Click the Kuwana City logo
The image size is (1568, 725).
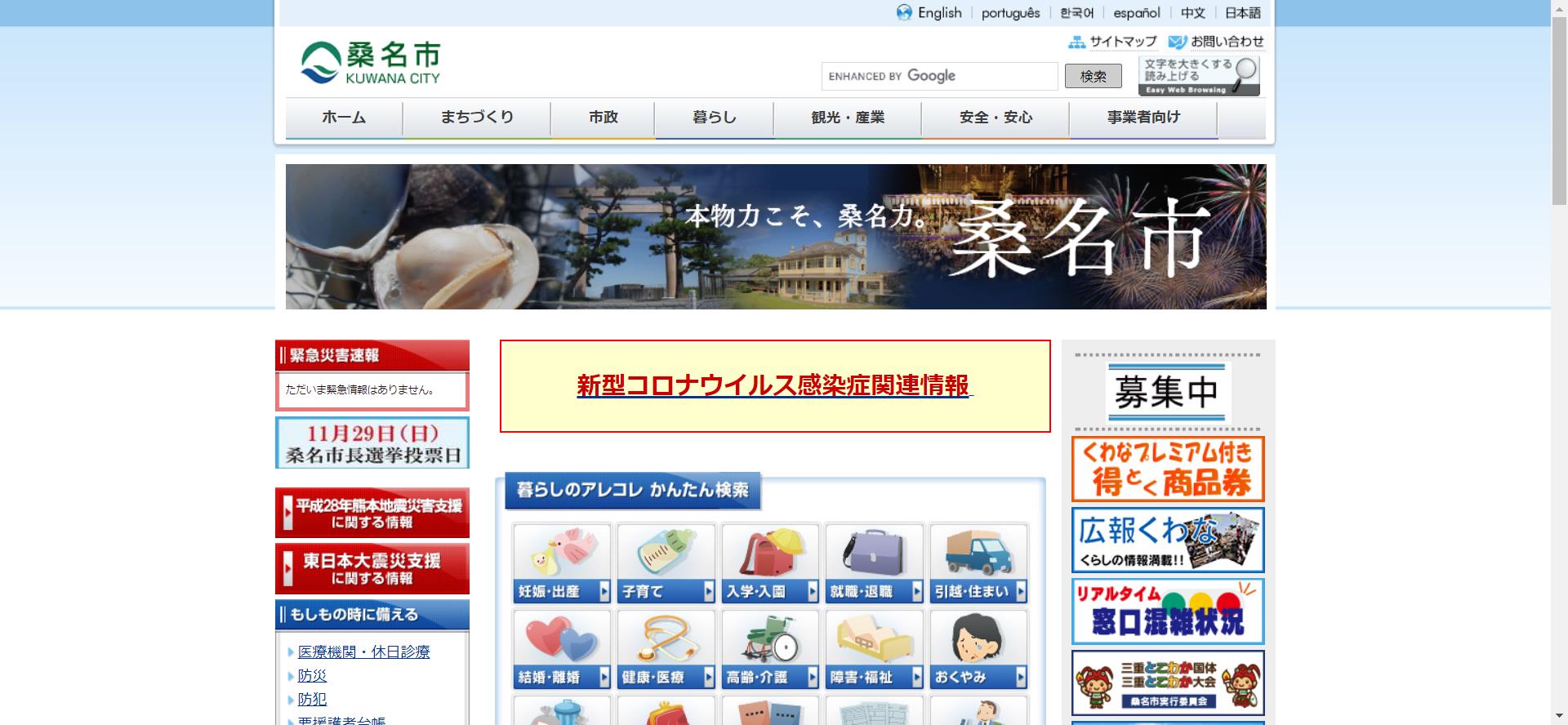tap(371, 63)
